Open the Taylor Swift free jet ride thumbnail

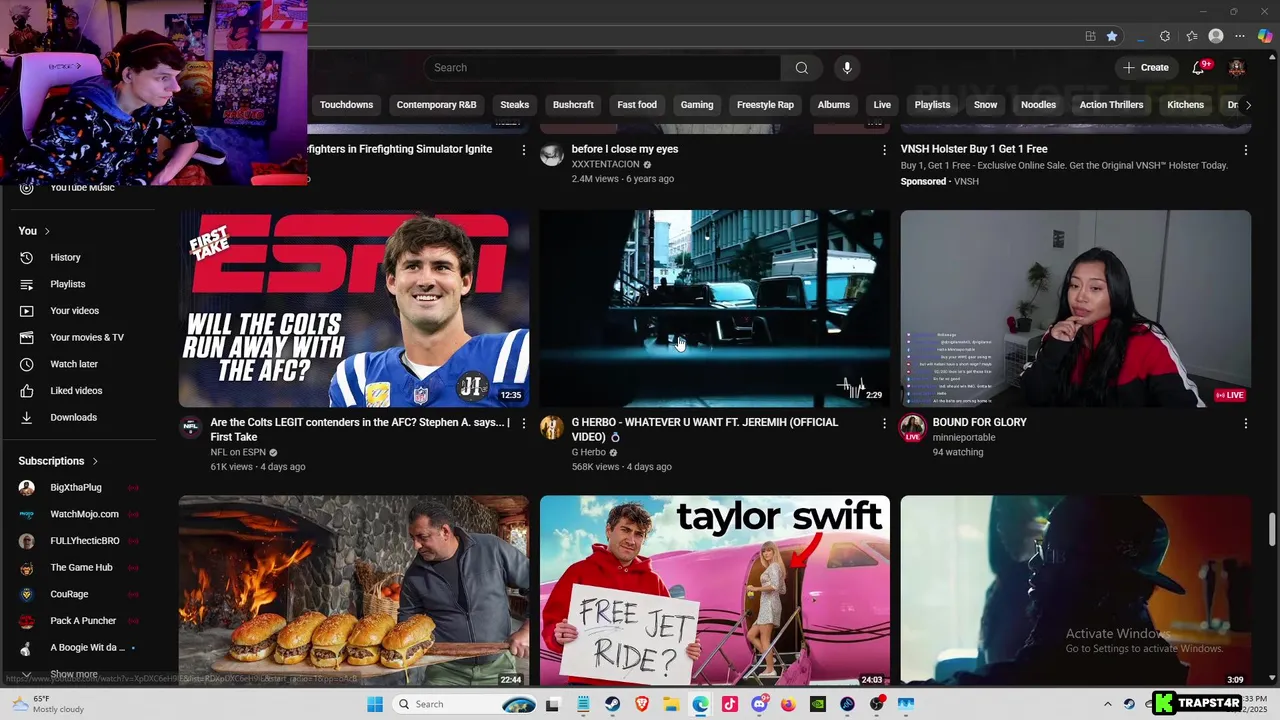point(714,590)
